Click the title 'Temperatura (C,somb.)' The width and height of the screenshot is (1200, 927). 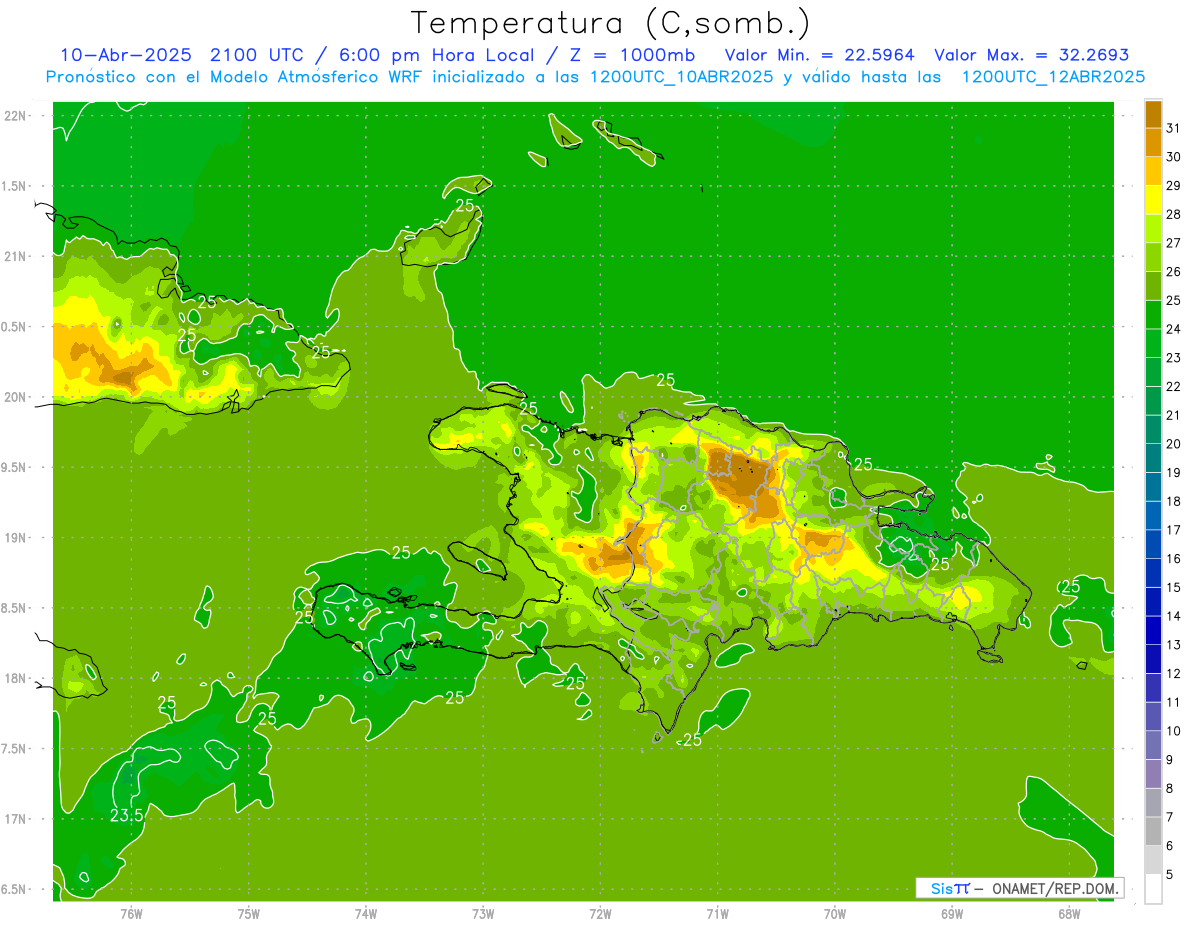tap(611, 24)
